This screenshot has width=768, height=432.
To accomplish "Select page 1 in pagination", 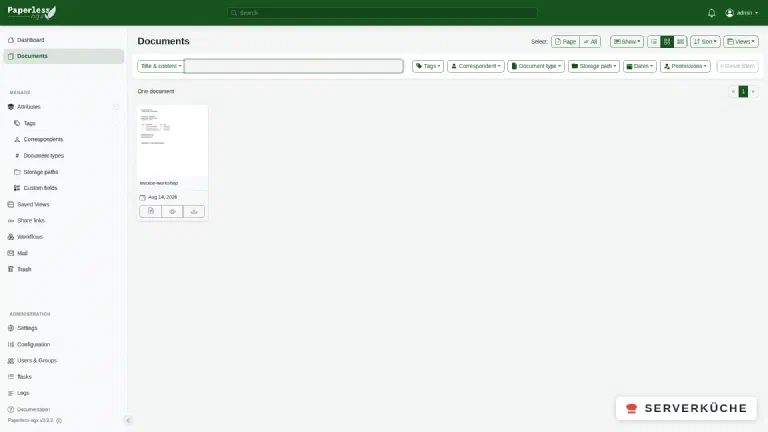I will click(743, 92).
